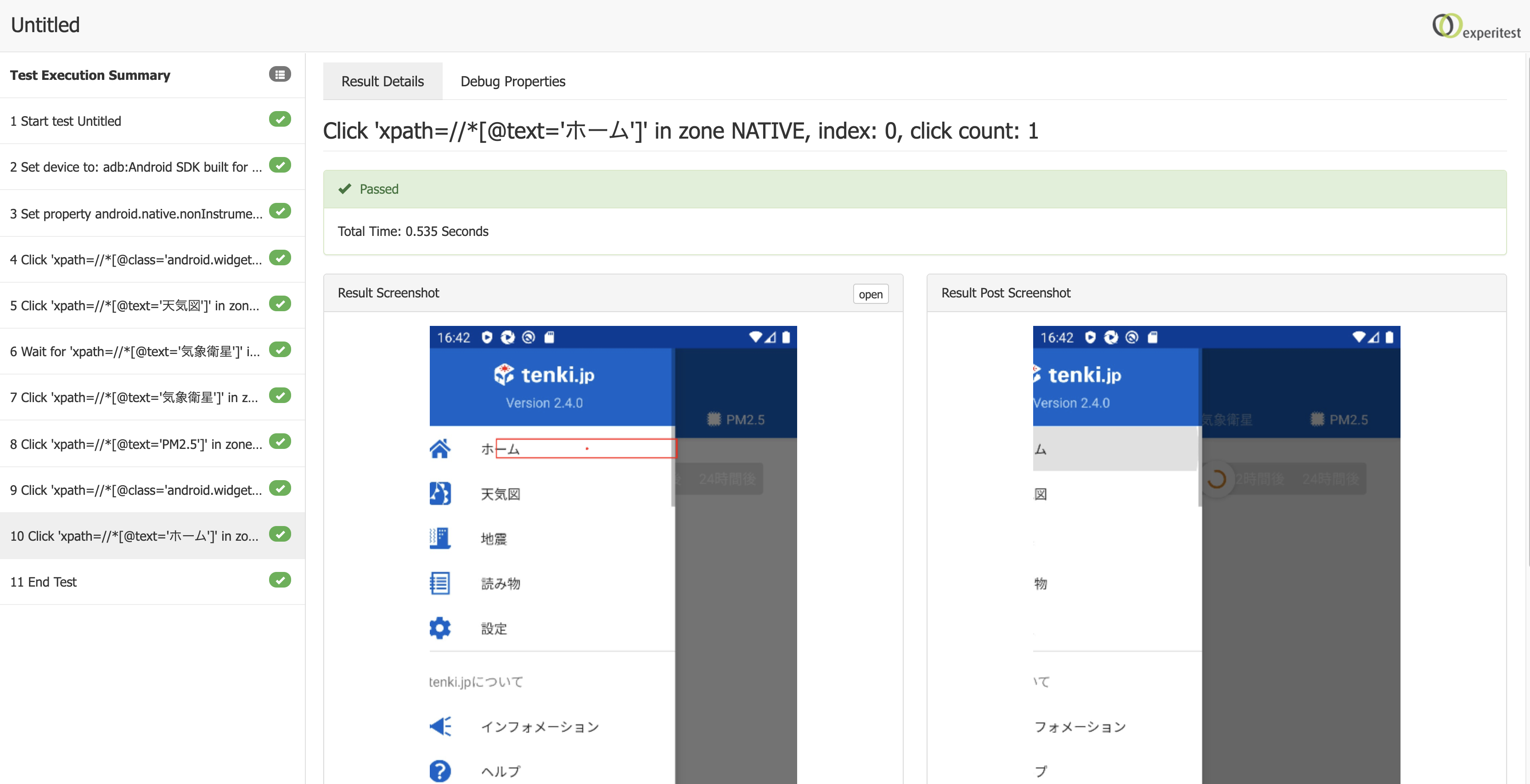Click the Untitled page title
Viewport: 1530px width, 784px height.
tap(45, 25)
